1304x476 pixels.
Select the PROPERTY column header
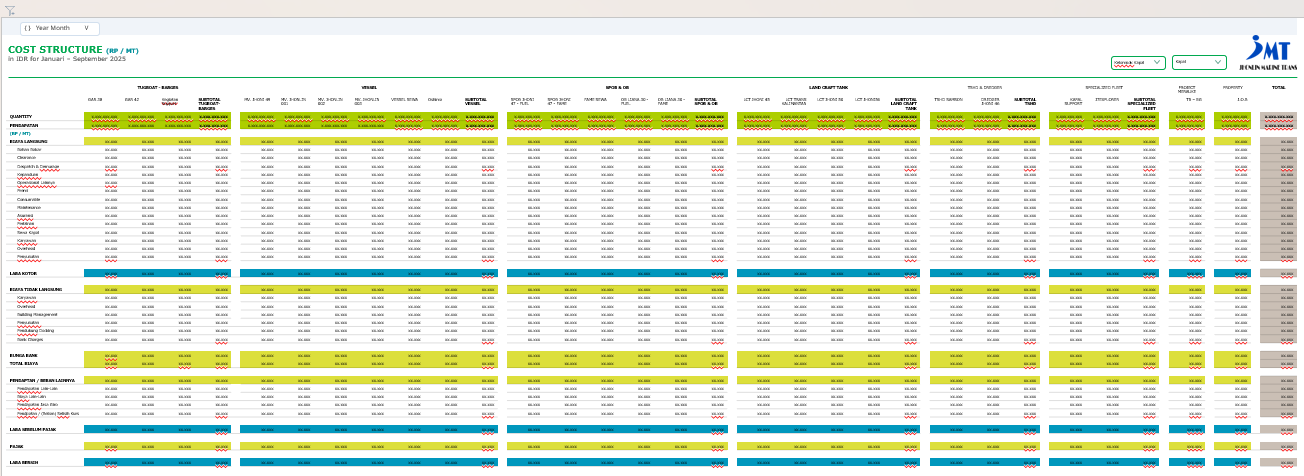[x=1233, y=88]
